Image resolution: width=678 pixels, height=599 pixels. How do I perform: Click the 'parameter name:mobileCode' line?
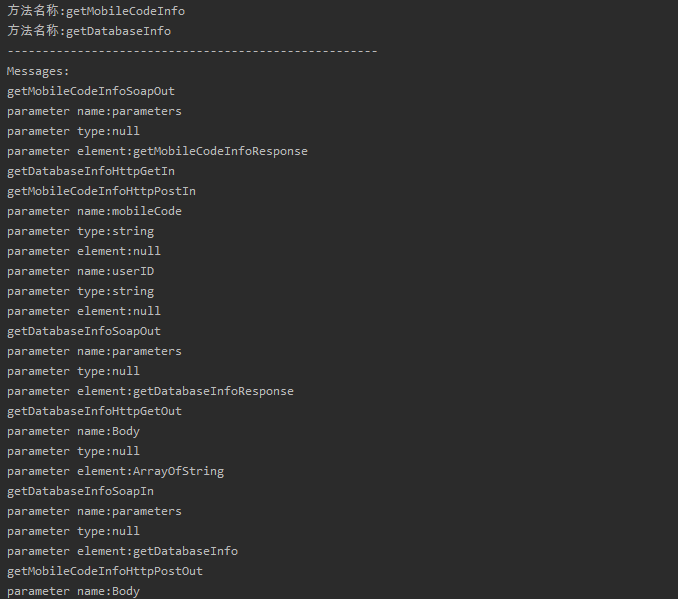[94, 211]
